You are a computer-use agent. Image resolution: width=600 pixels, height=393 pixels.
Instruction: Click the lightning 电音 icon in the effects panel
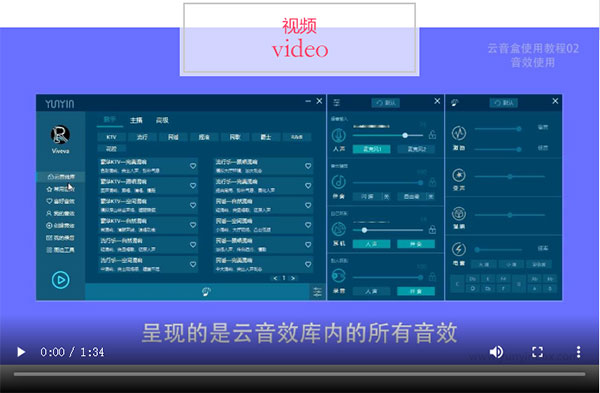[x=458, y=249]
